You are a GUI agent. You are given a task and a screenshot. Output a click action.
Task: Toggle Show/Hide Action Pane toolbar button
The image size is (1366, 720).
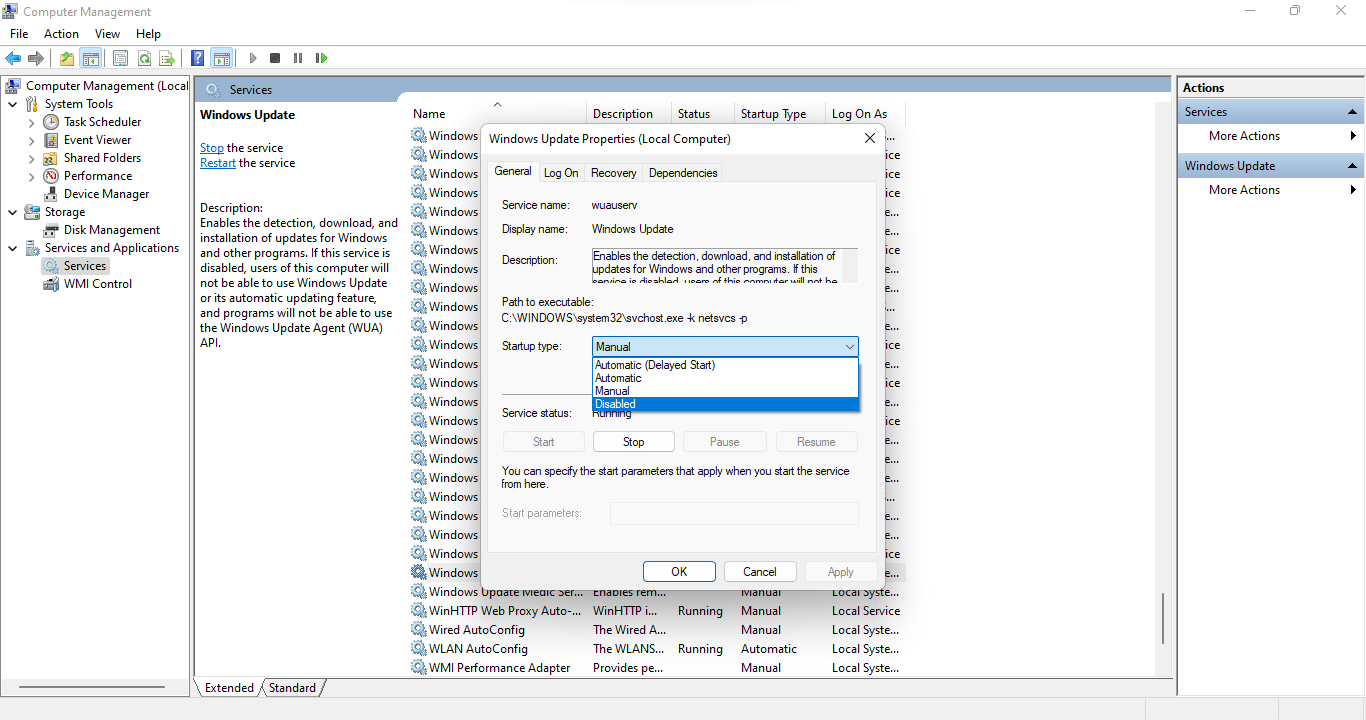pos(221,58)
